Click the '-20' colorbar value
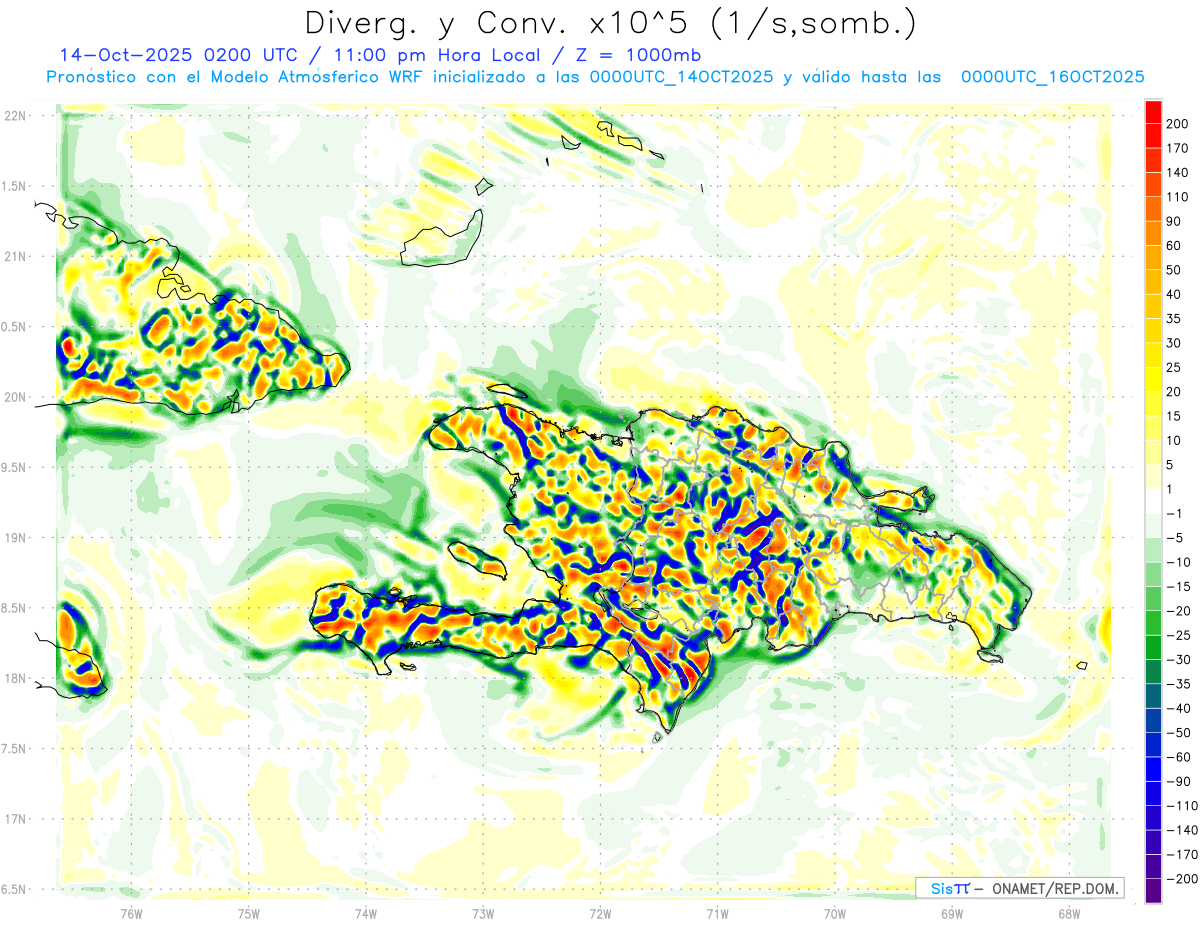1200x927 pixels. point(1179,611)
